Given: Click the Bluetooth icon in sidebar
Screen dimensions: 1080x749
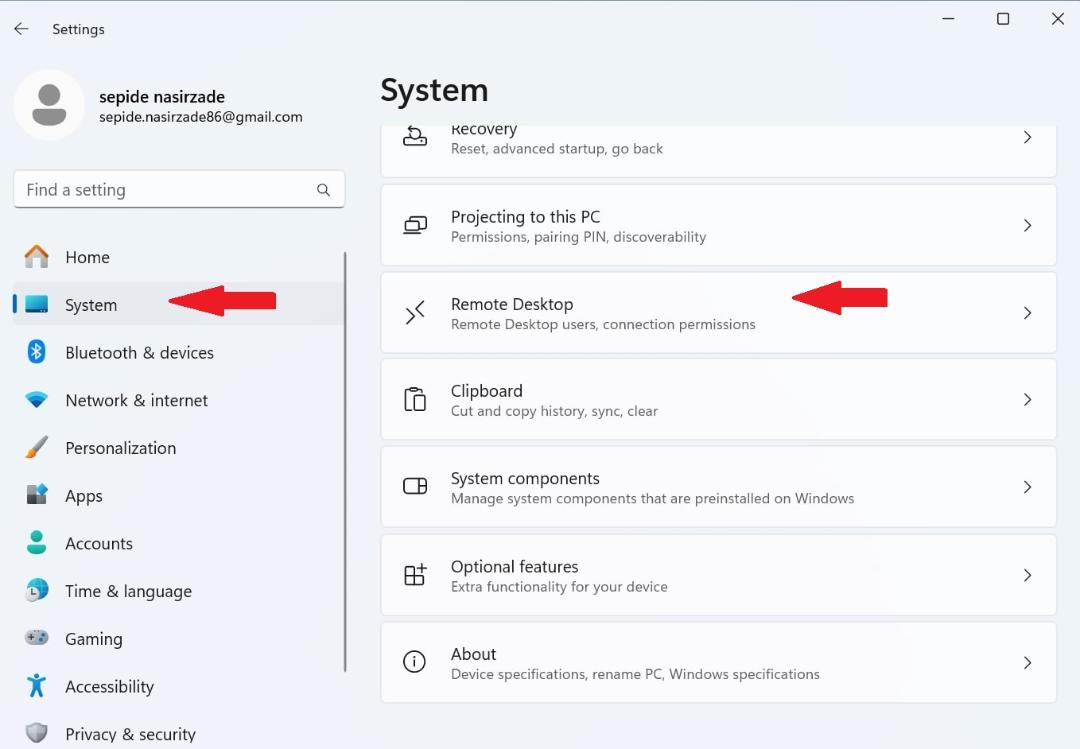Looking at the screenshot, I should click(37, 352).
